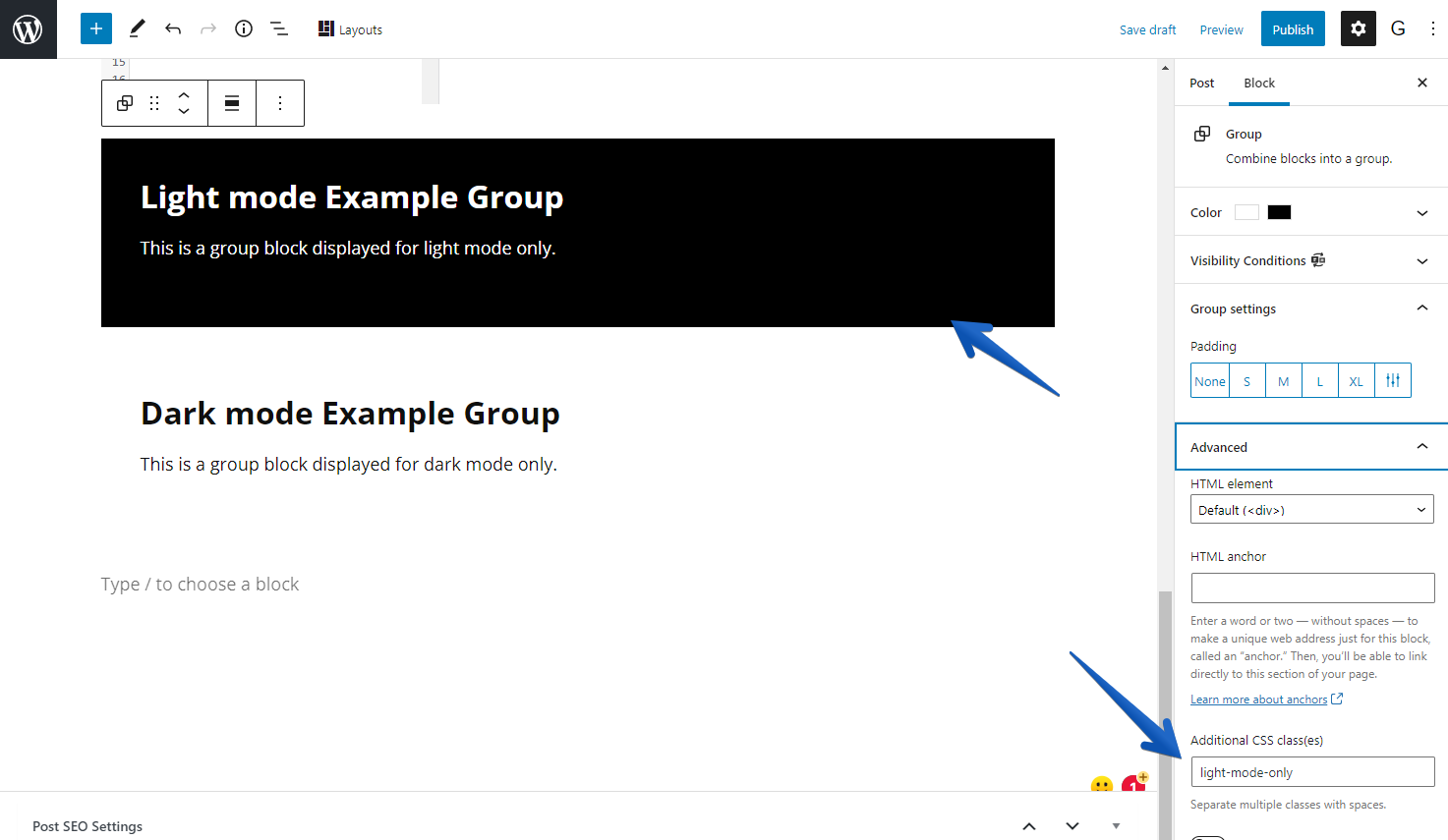Screen dimensions: 1448x840
Task: Select XL padding size
Action: 1356,380
